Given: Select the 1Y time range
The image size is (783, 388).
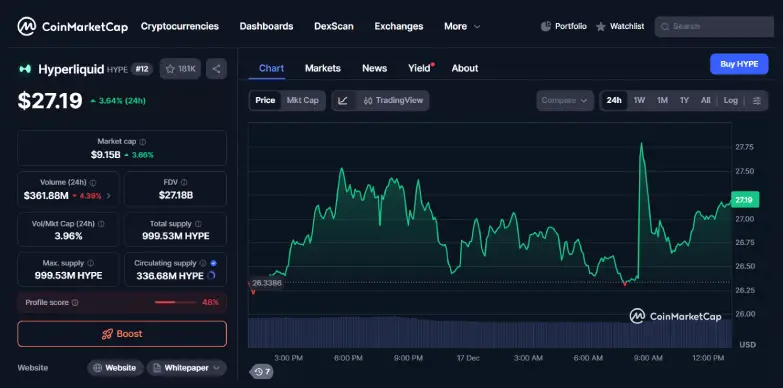Looking at the screenshot, I should click(684, 100).
